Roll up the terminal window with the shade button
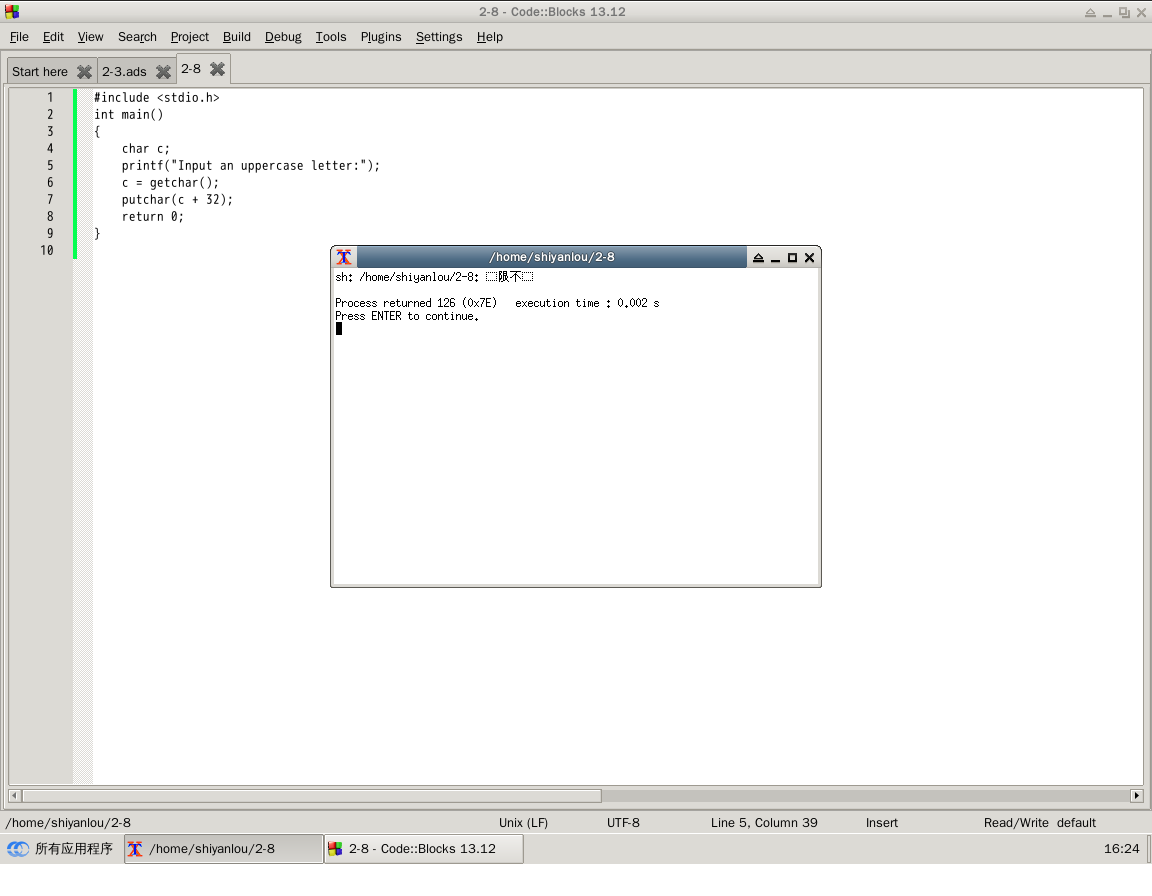This screenshot has width=1152, height=896. [758, 257]
